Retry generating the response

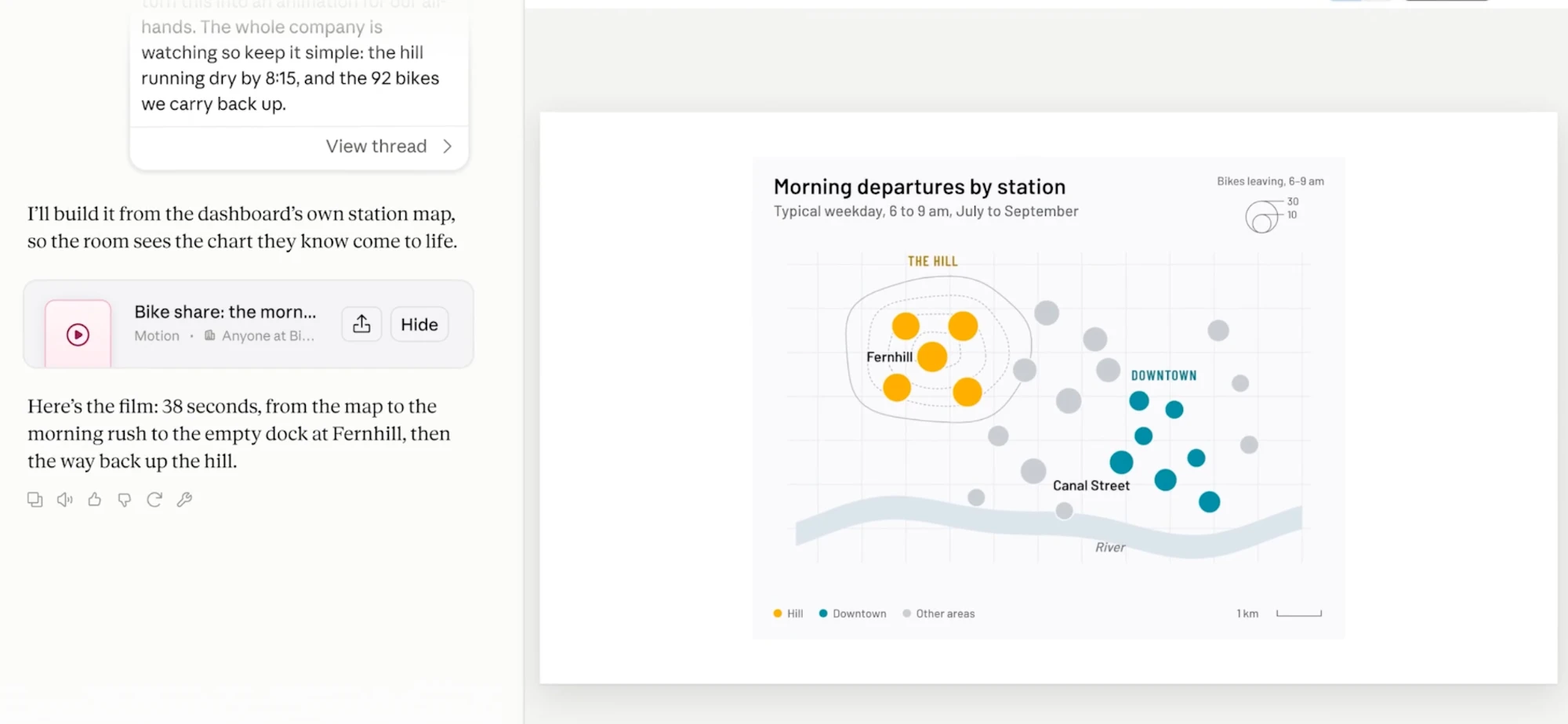(154, 500)
